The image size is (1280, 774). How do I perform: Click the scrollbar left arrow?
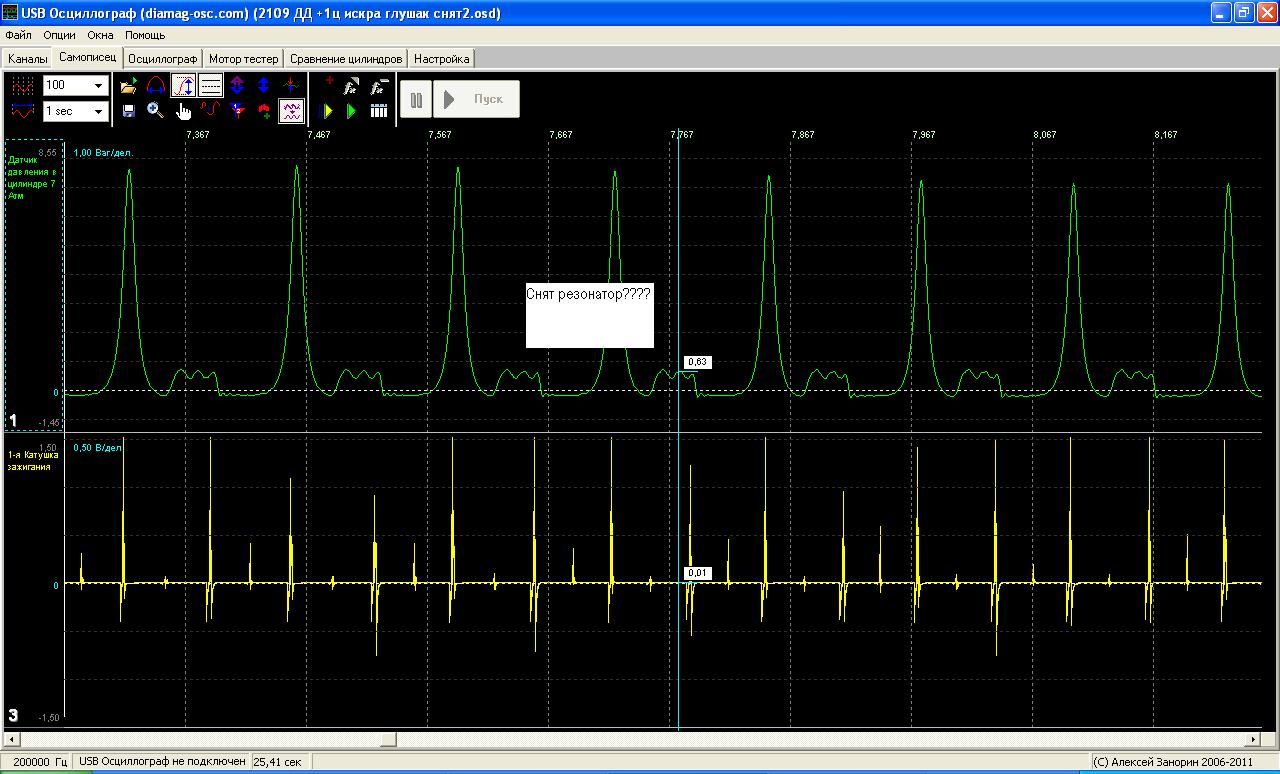(10, 740)
